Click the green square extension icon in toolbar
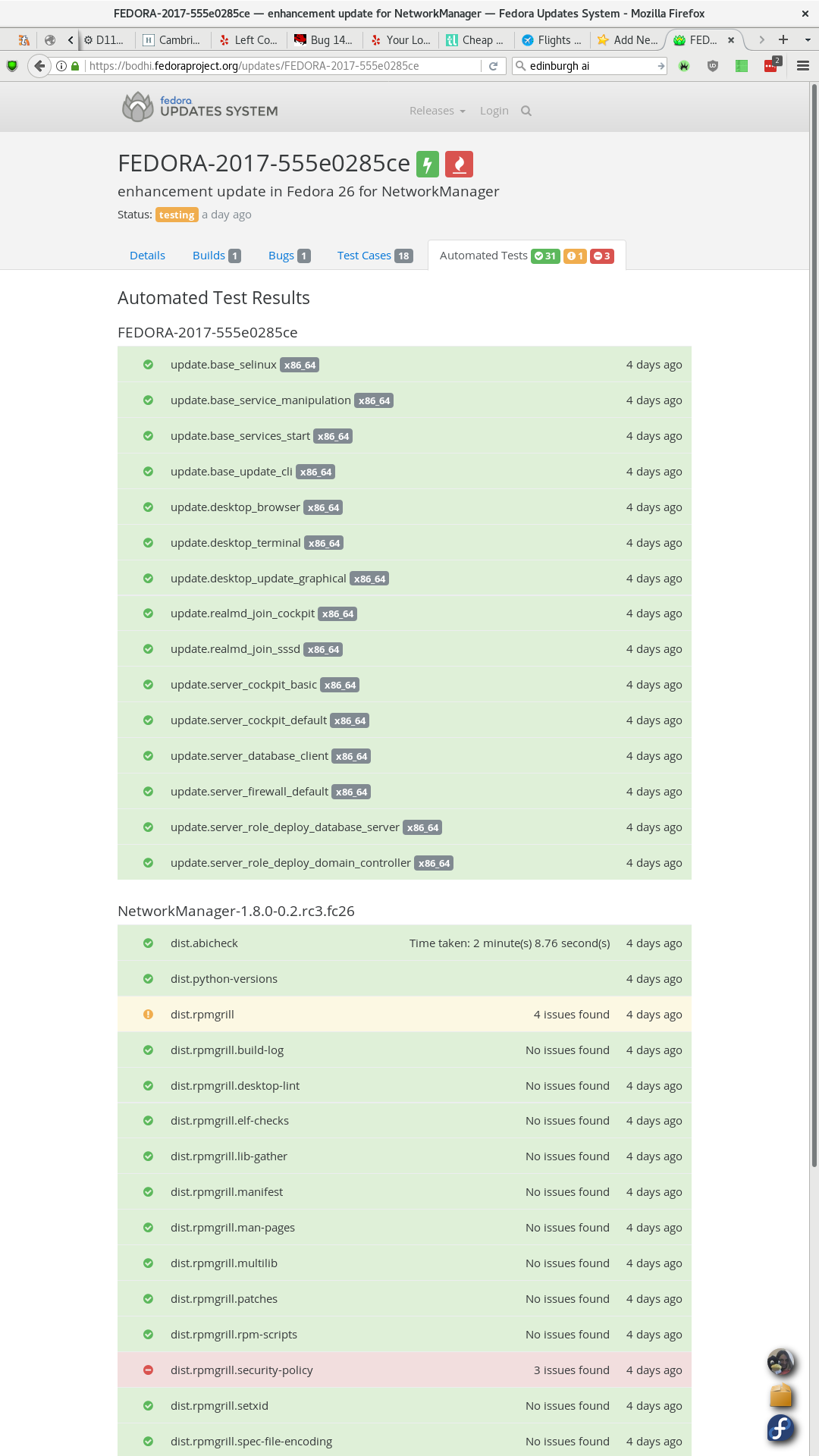Image resolution: width=819 pixels, height=1456 pixels. pyautogui.click(x=742, y=66)
